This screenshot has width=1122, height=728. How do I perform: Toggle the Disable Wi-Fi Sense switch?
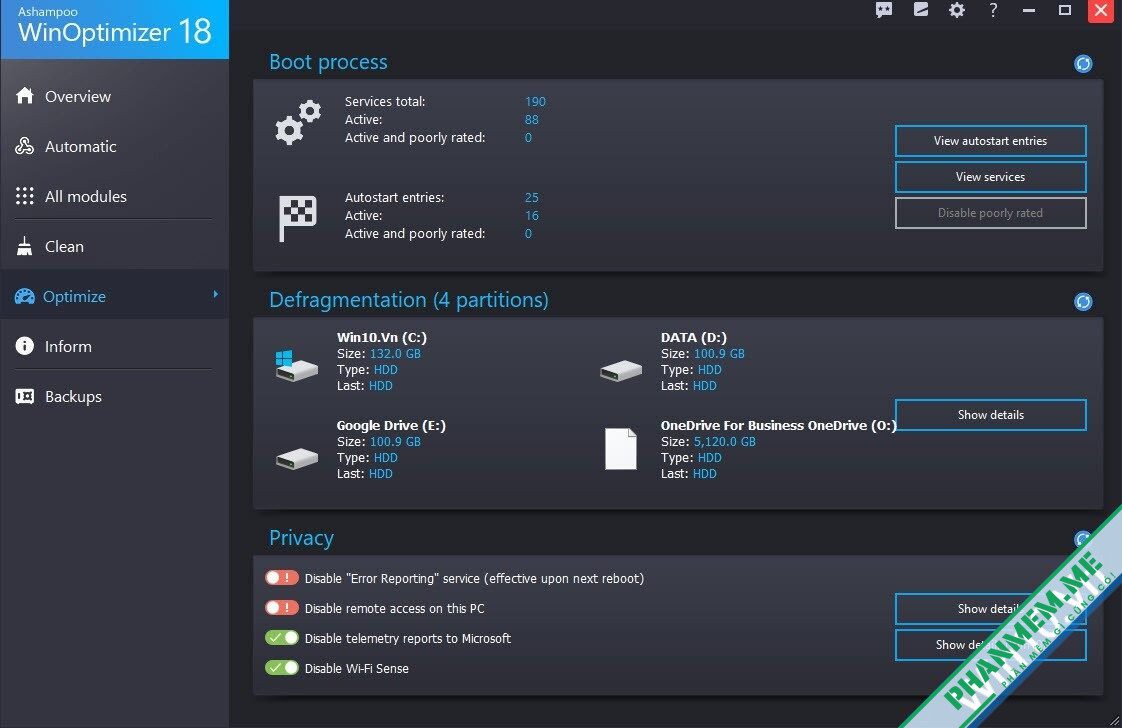[x=282, y=668]
